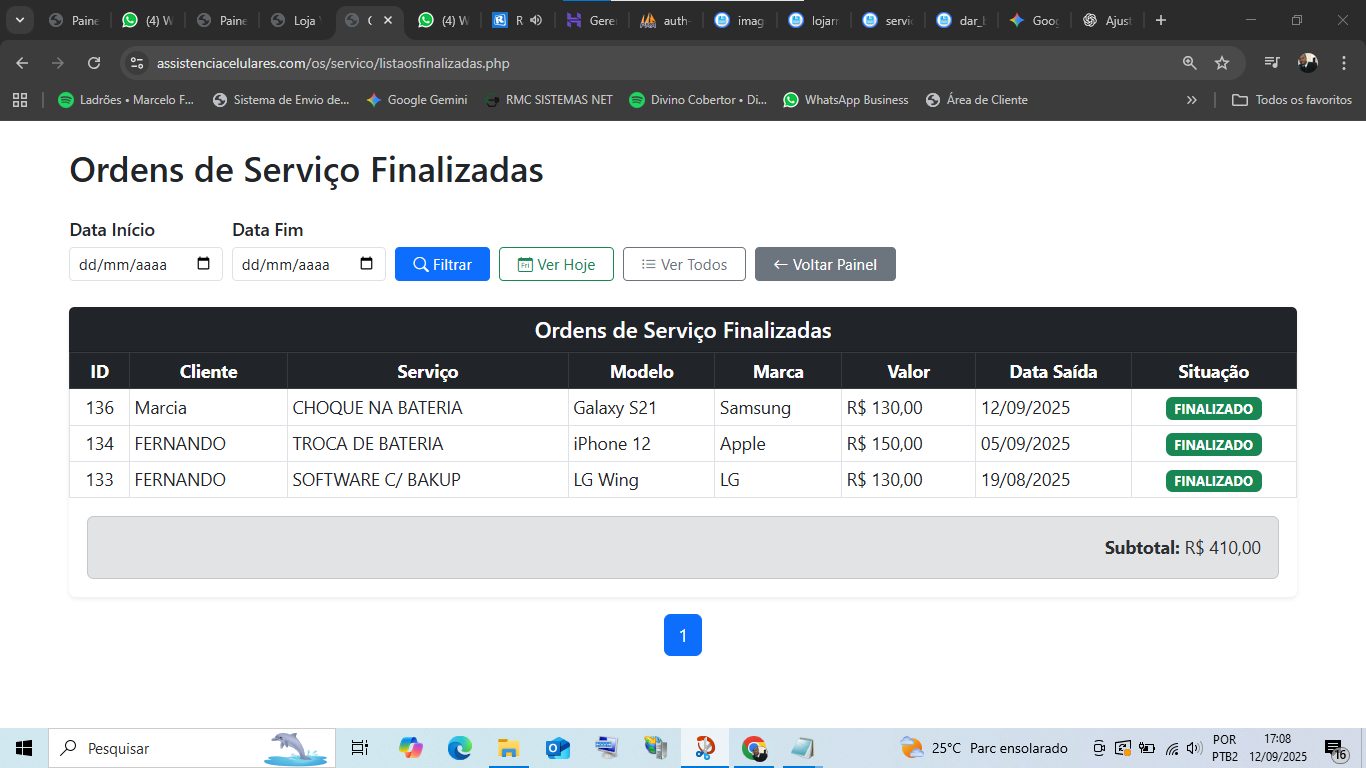Open new browser tab with plus
1366x768 pixels.
click(1160, 20)
